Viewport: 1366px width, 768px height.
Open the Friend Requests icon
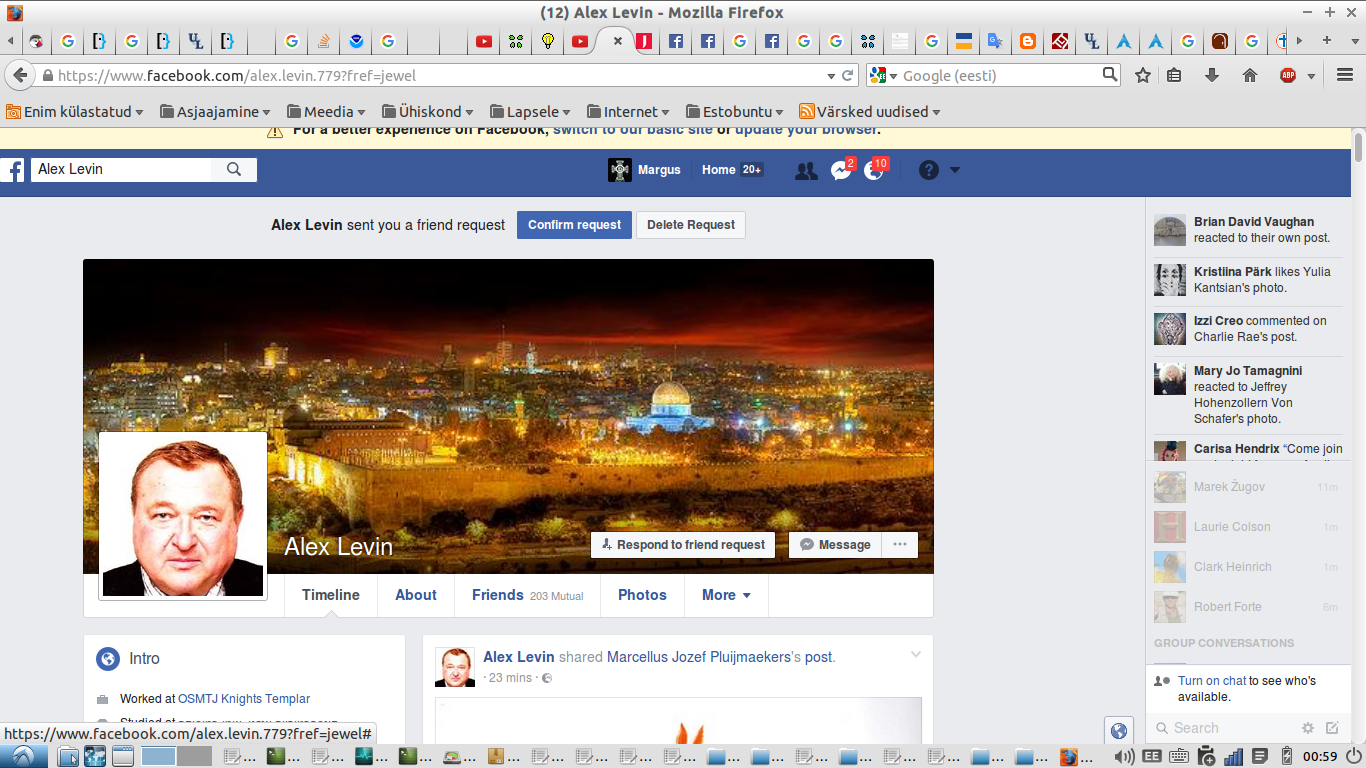point(806,170)
